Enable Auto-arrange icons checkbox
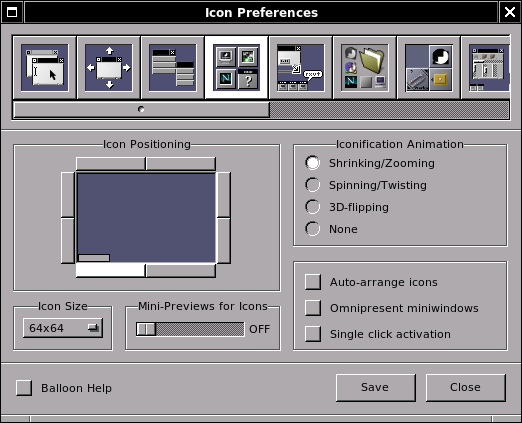This screenshot has width=522, height=423. click(x=313, y=282)
